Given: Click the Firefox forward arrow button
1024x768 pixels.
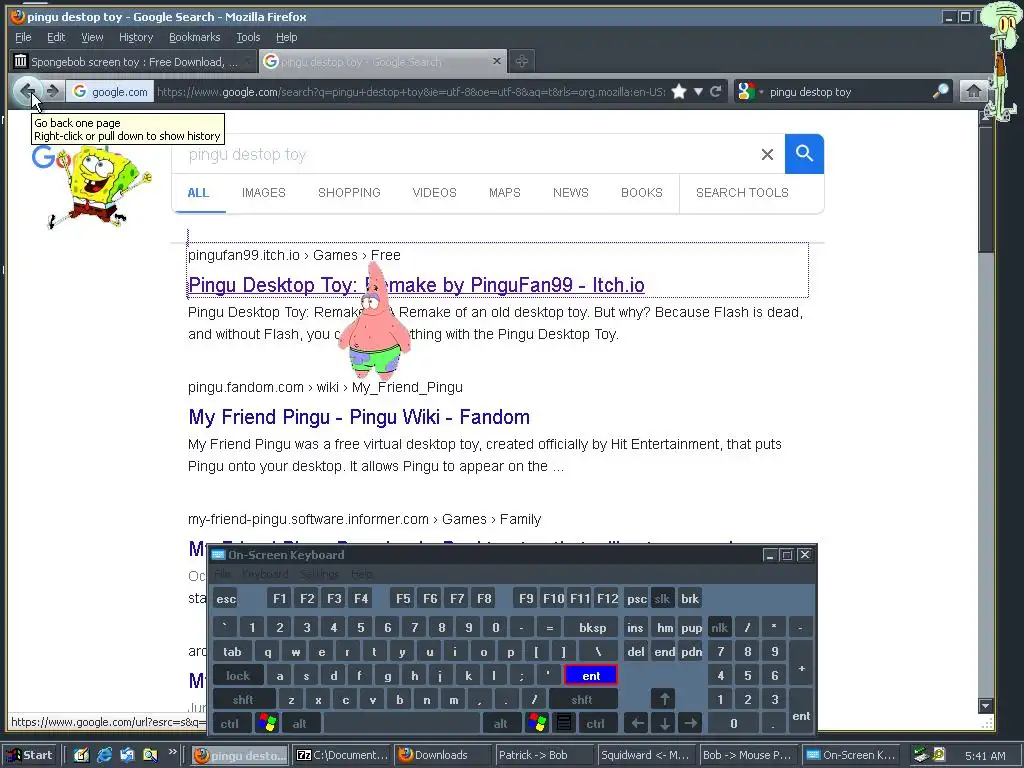Looking at the screenshot, I should [54, 91].
